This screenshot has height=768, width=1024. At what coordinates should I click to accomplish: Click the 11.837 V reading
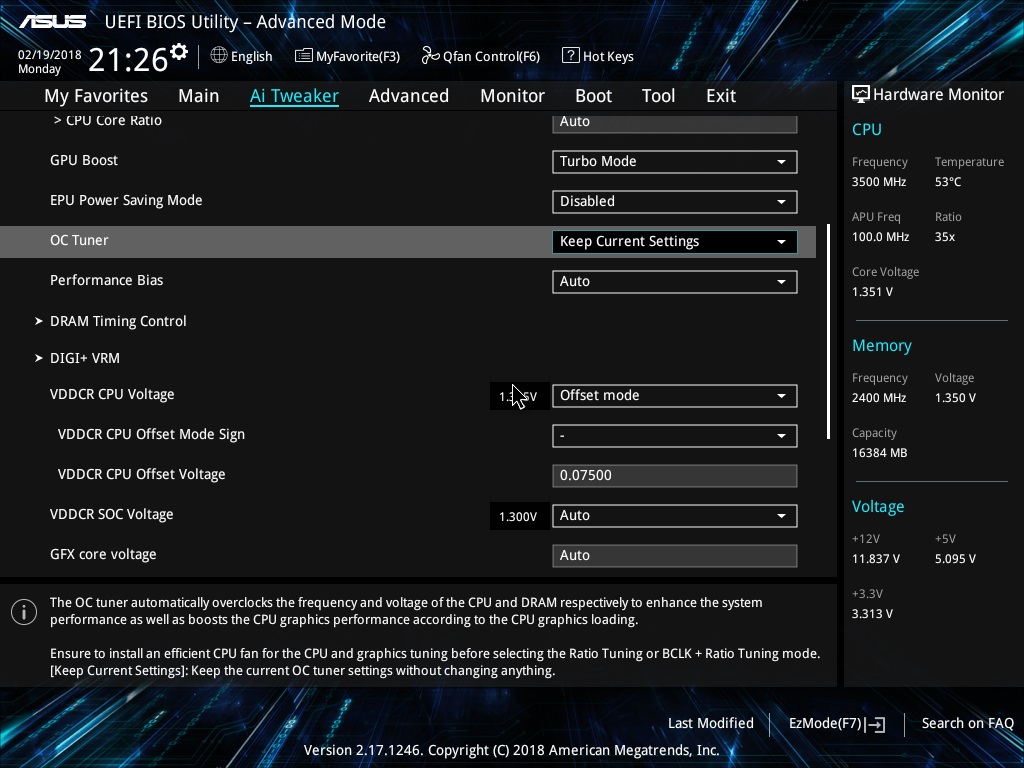click(x=875, y=559)
